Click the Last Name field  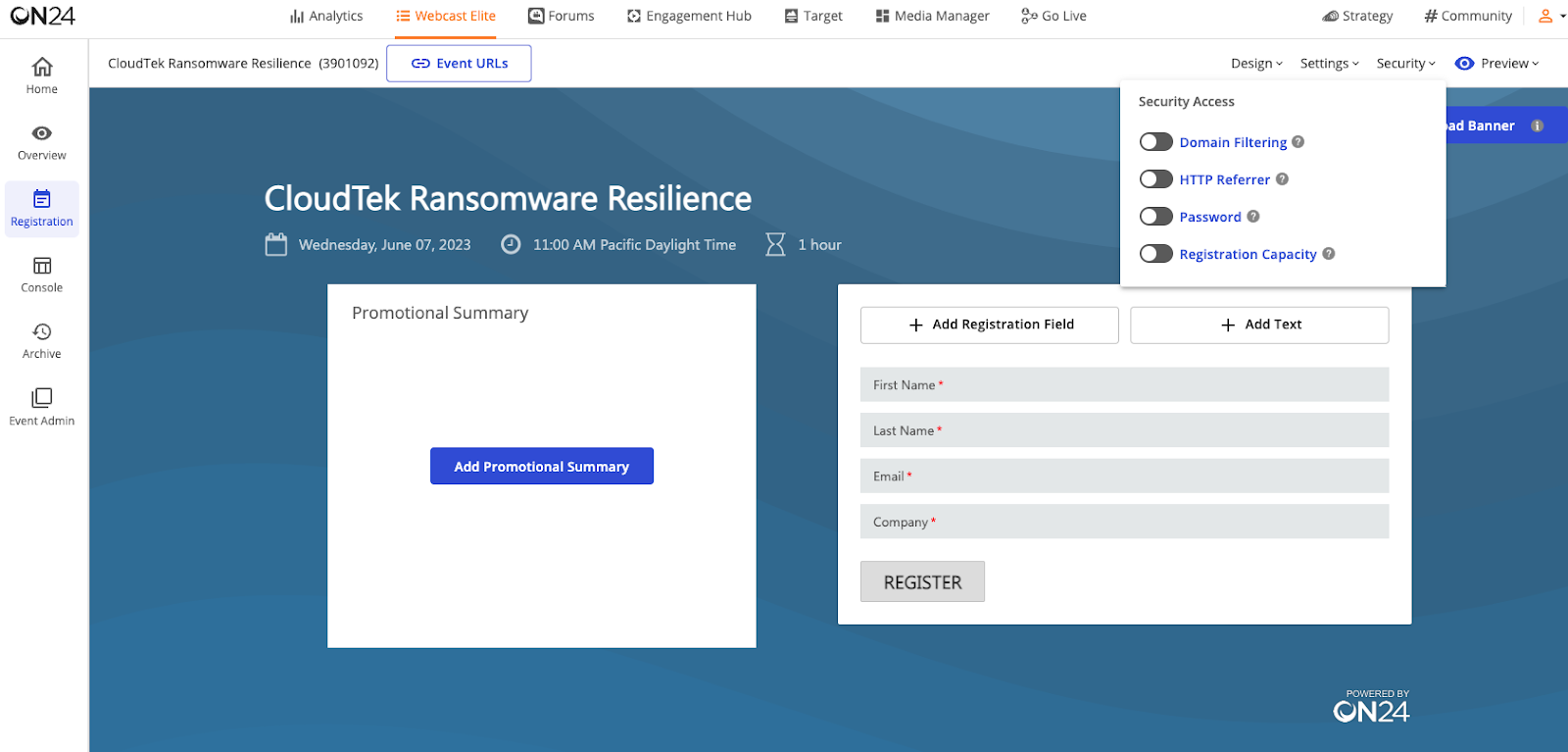pos(1125,430)
